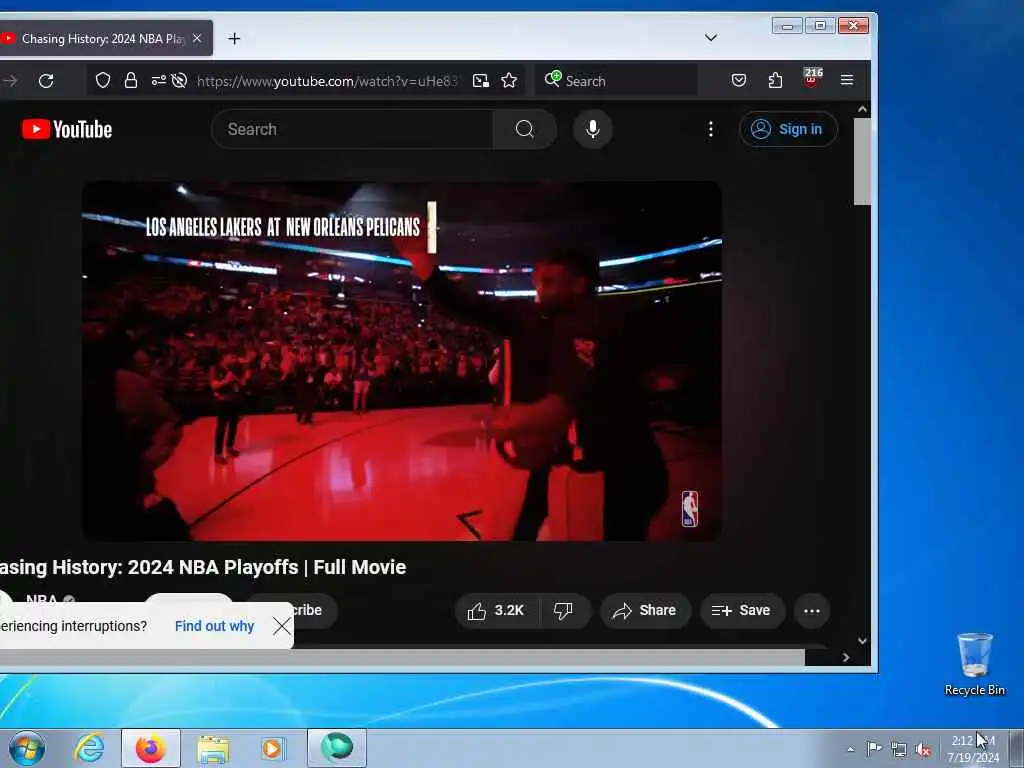This screenshot has height=768, width=1024.
Task: Launch Internet Explorer from taskbar
Action: [x=89, y=748]
